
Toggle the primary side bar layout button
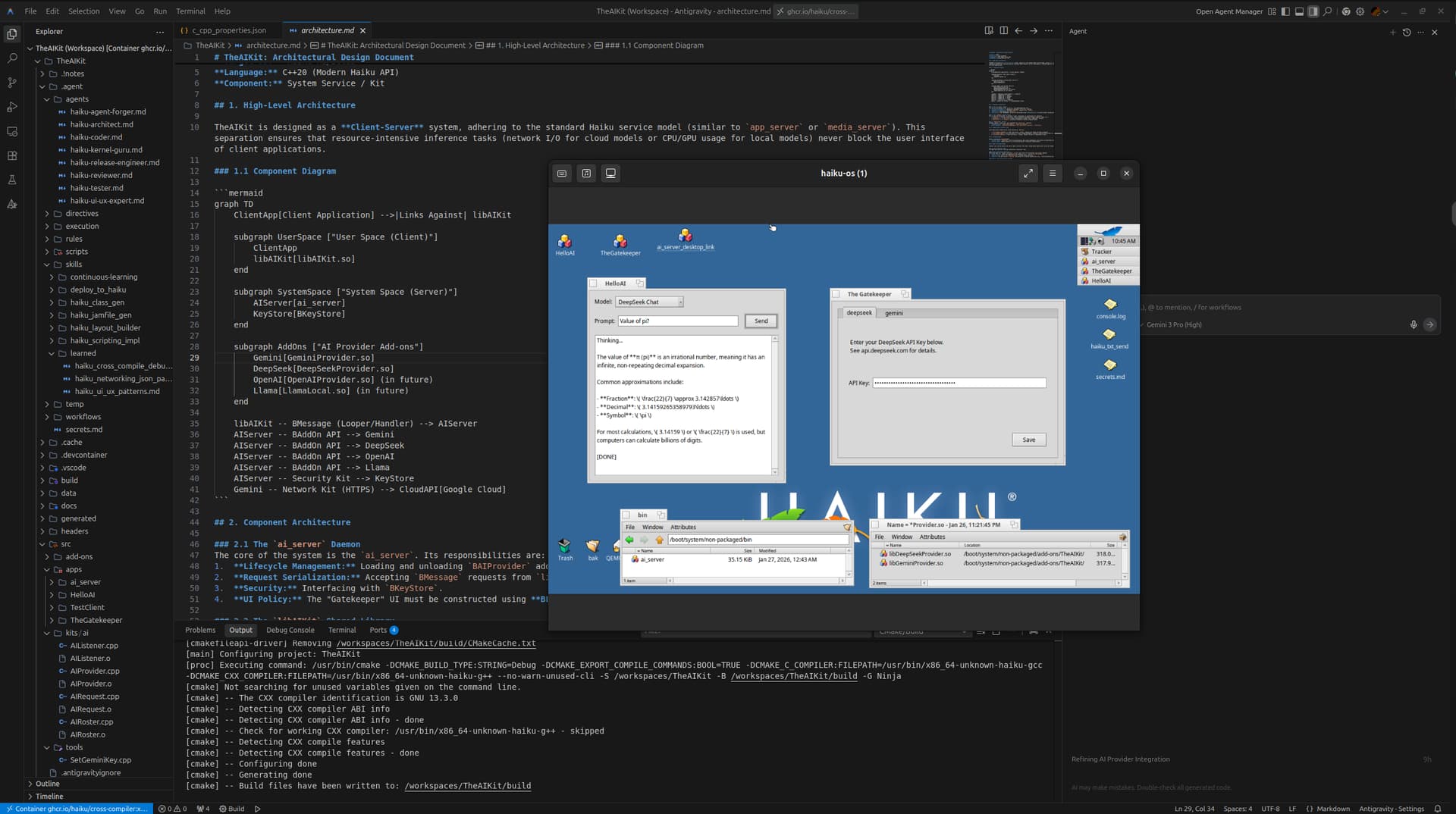[x=1285, y=11]
